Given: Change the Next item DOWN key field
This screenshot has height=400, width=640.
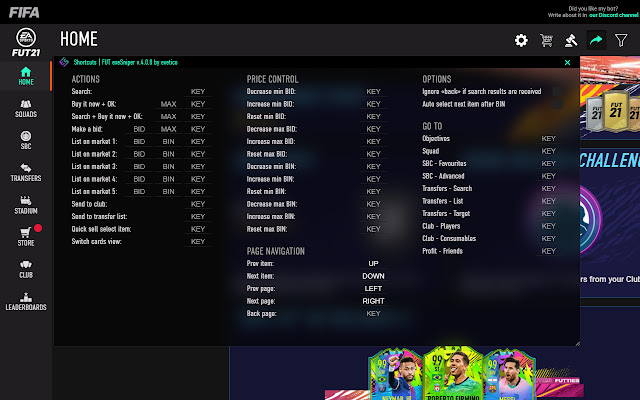Looking at the screenshot, I should (x=373, y=276).
